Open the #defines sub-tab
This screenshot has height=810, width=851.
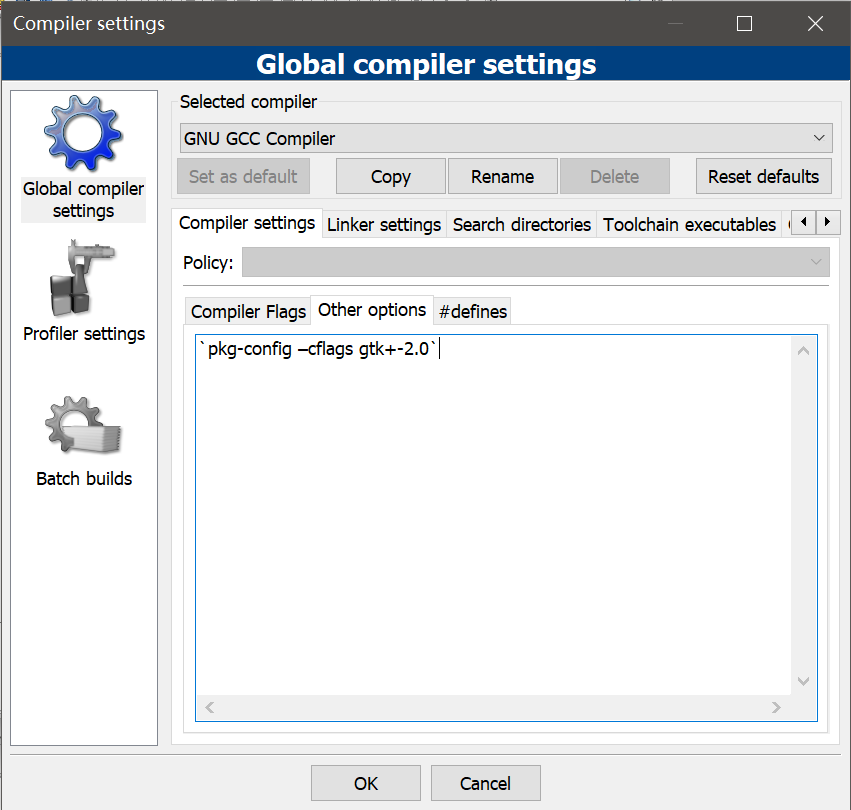[x=473, y=311]
